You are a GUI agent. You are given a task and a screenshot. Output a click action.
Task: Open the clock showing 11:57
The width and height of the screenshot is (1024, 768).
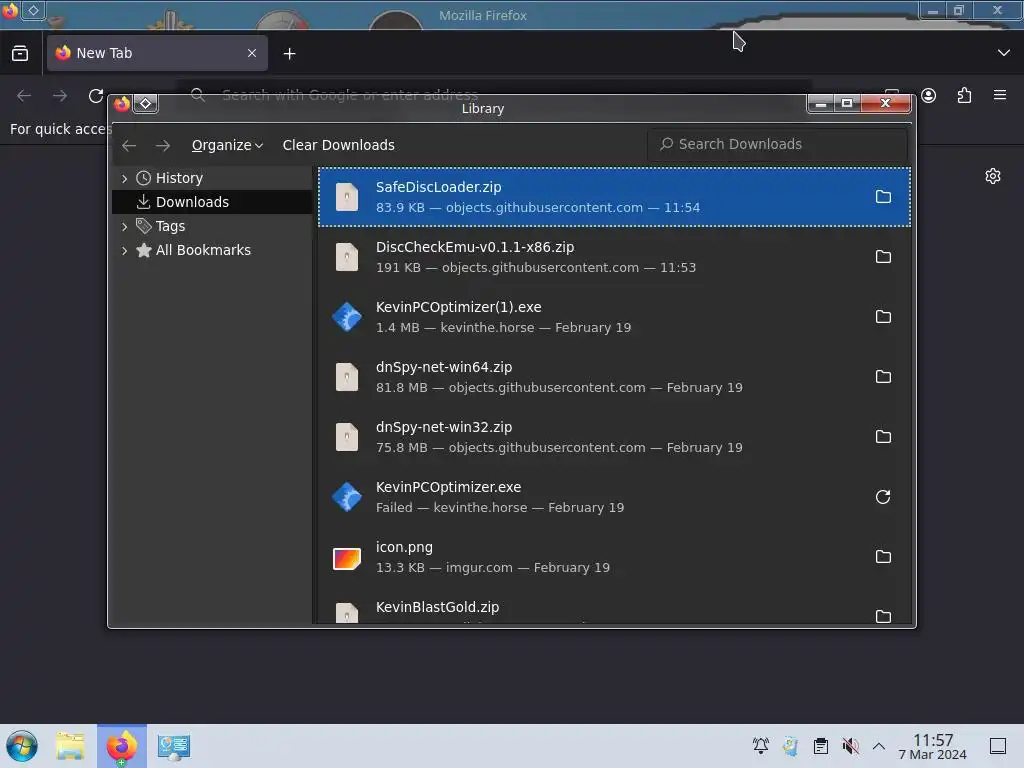coord(933,746)
